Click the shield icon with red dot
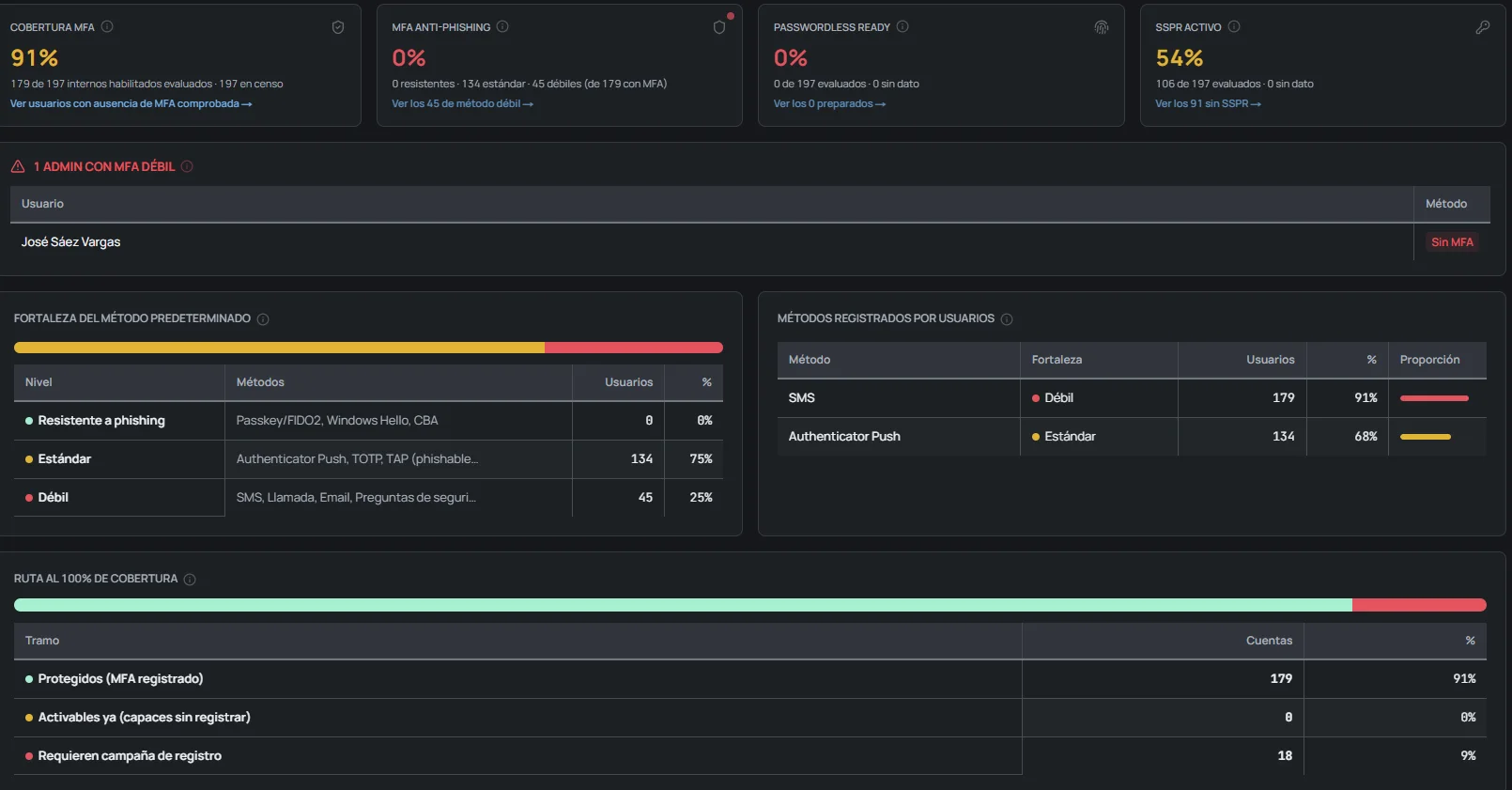The height and width of the screenshot is (790, 1512). 719,27
